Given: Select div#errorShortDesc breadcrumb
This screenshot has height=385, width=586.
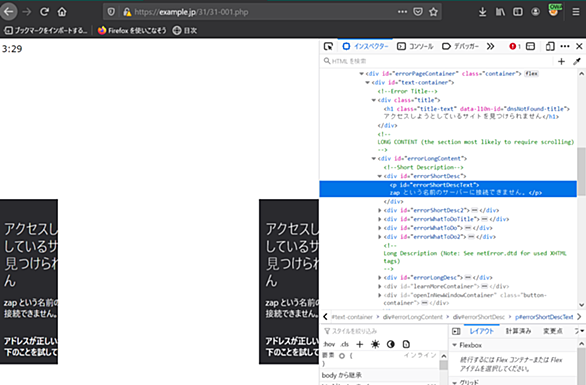Looking at the screenshot, I should (479, 317).
